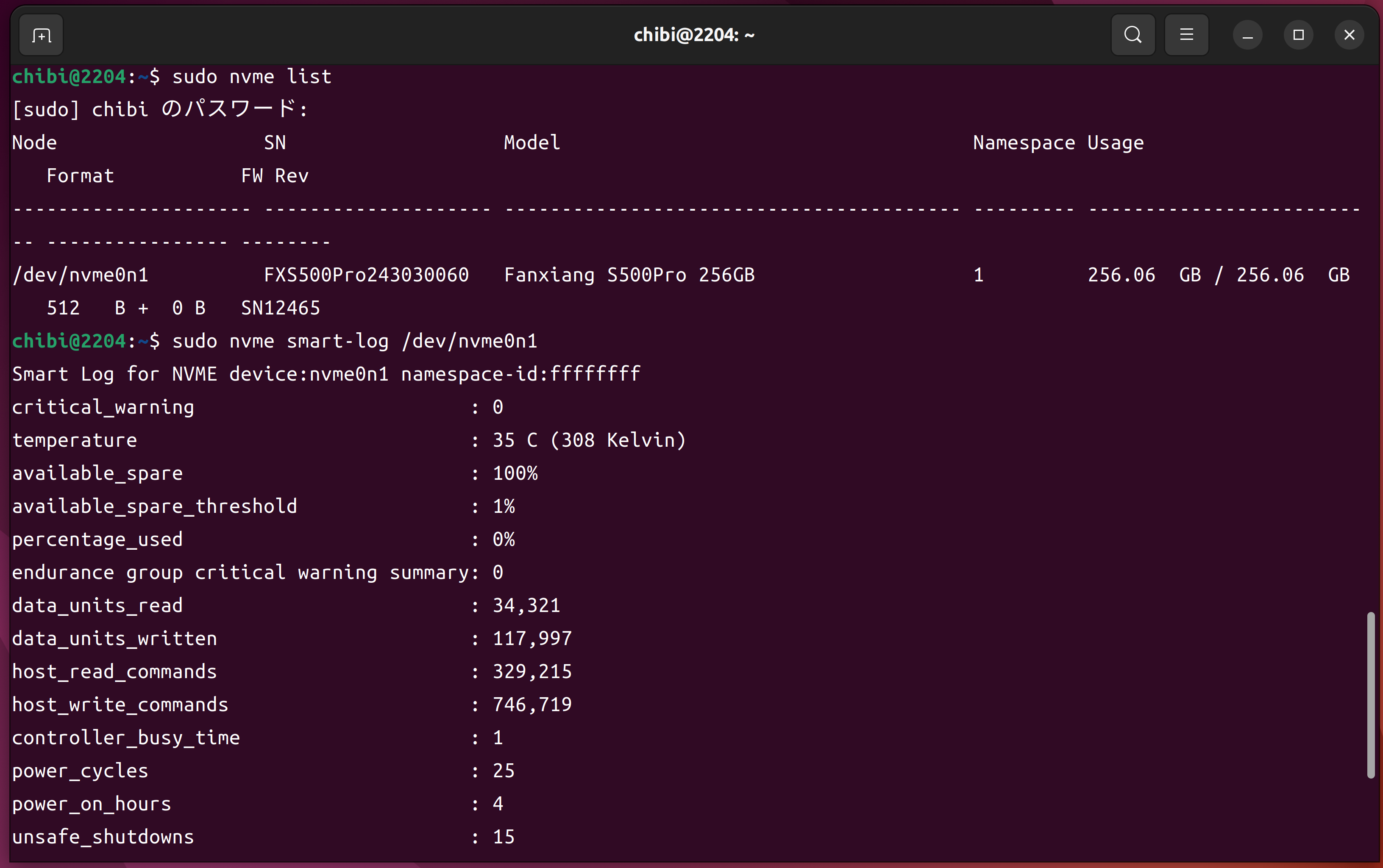Click data_units_written value 117,997
The image size is (1383, 868).
click(531, 638)
